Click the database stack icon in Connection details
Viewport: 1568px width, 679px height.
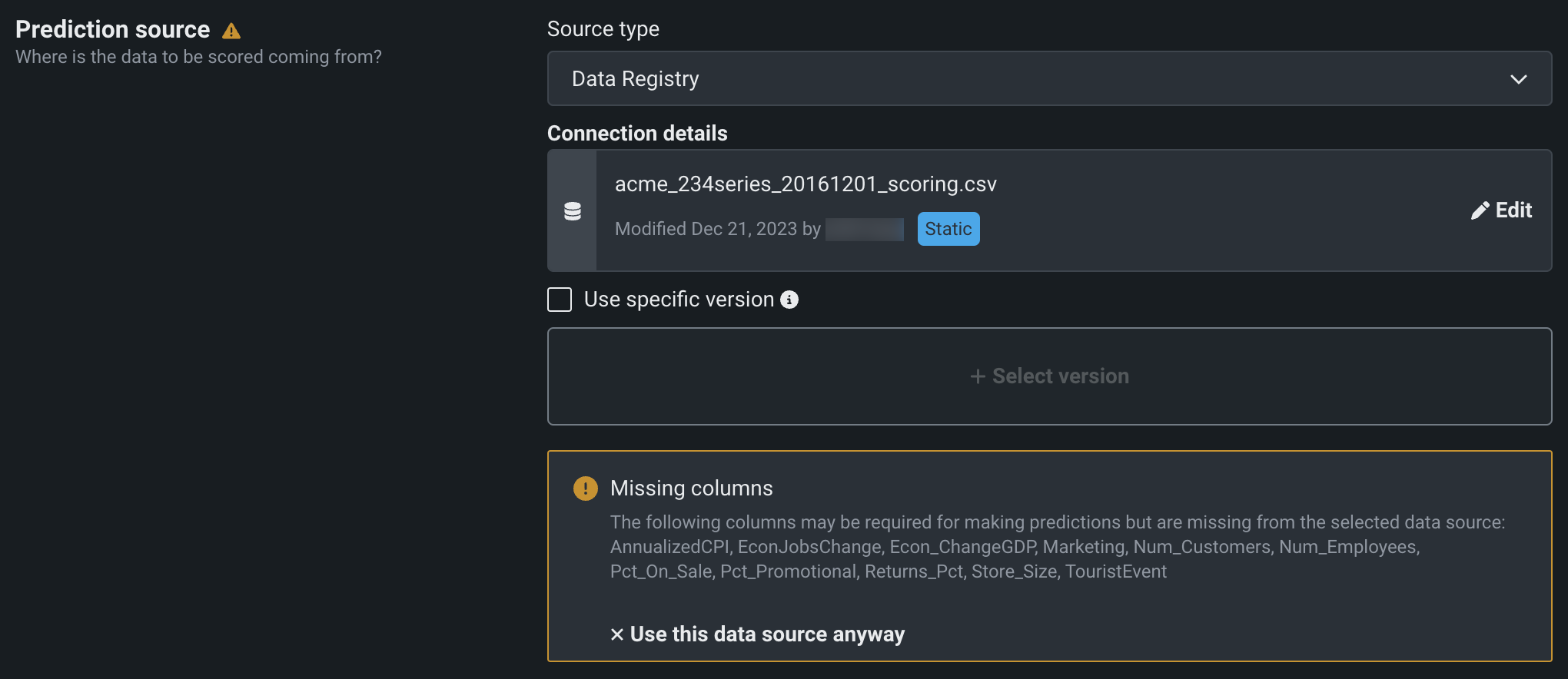point(573,211)
